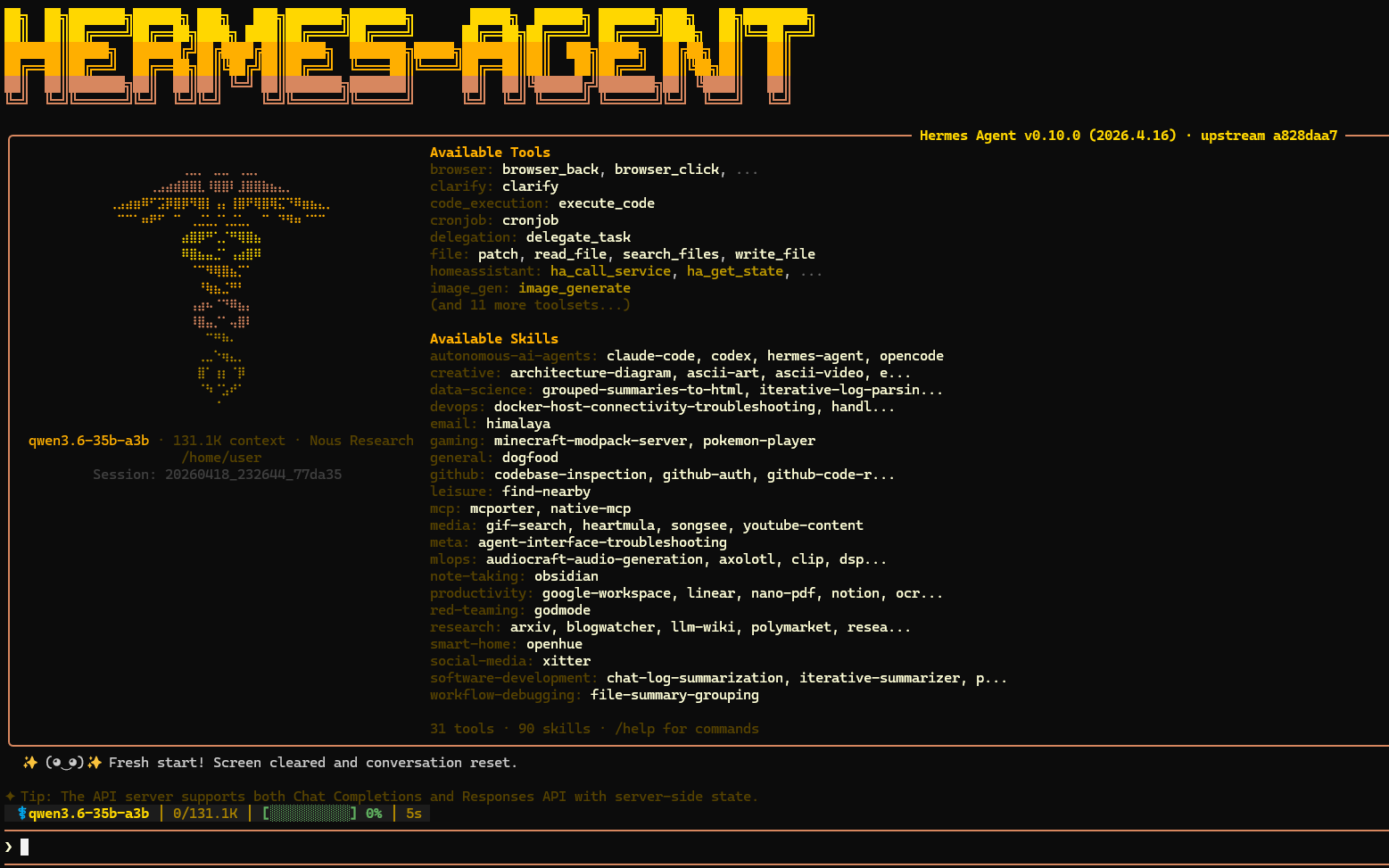
Task: Click the blogwatcher skill
Action: click(x=610, y=627)
